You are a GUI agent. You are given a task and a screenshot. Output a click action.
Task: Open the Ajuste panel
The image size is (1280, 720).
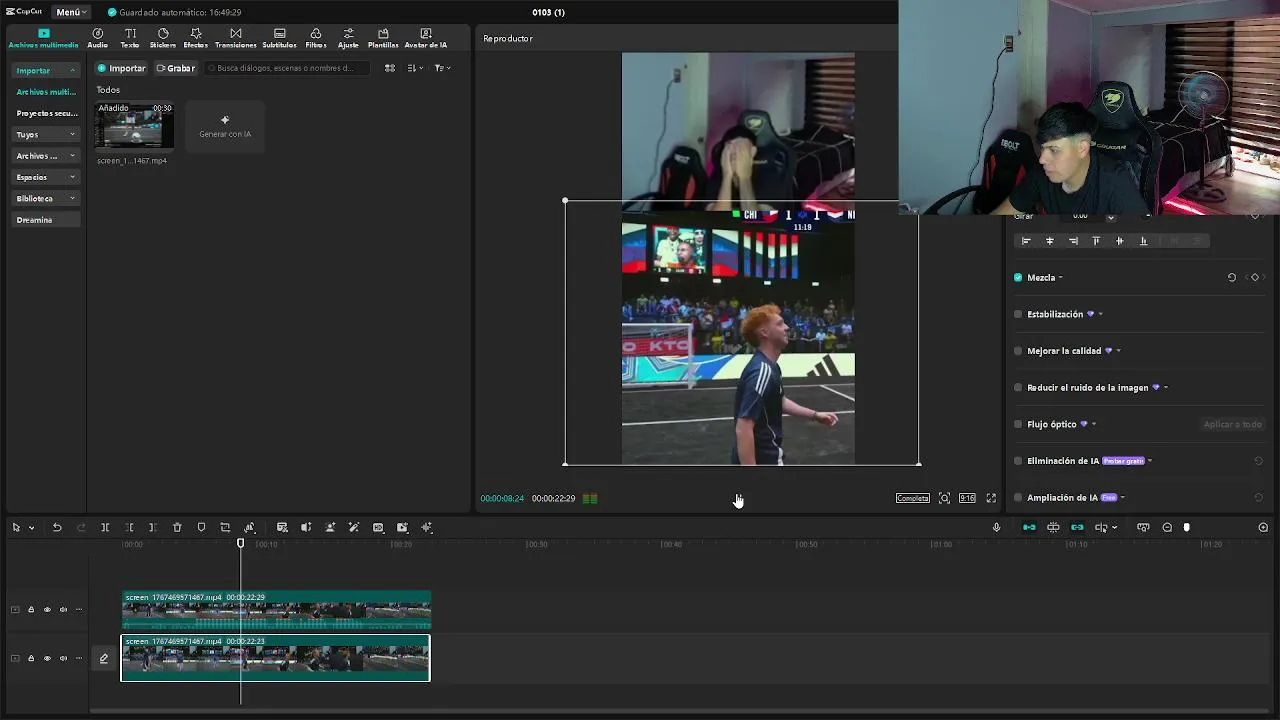click(348, 38)
